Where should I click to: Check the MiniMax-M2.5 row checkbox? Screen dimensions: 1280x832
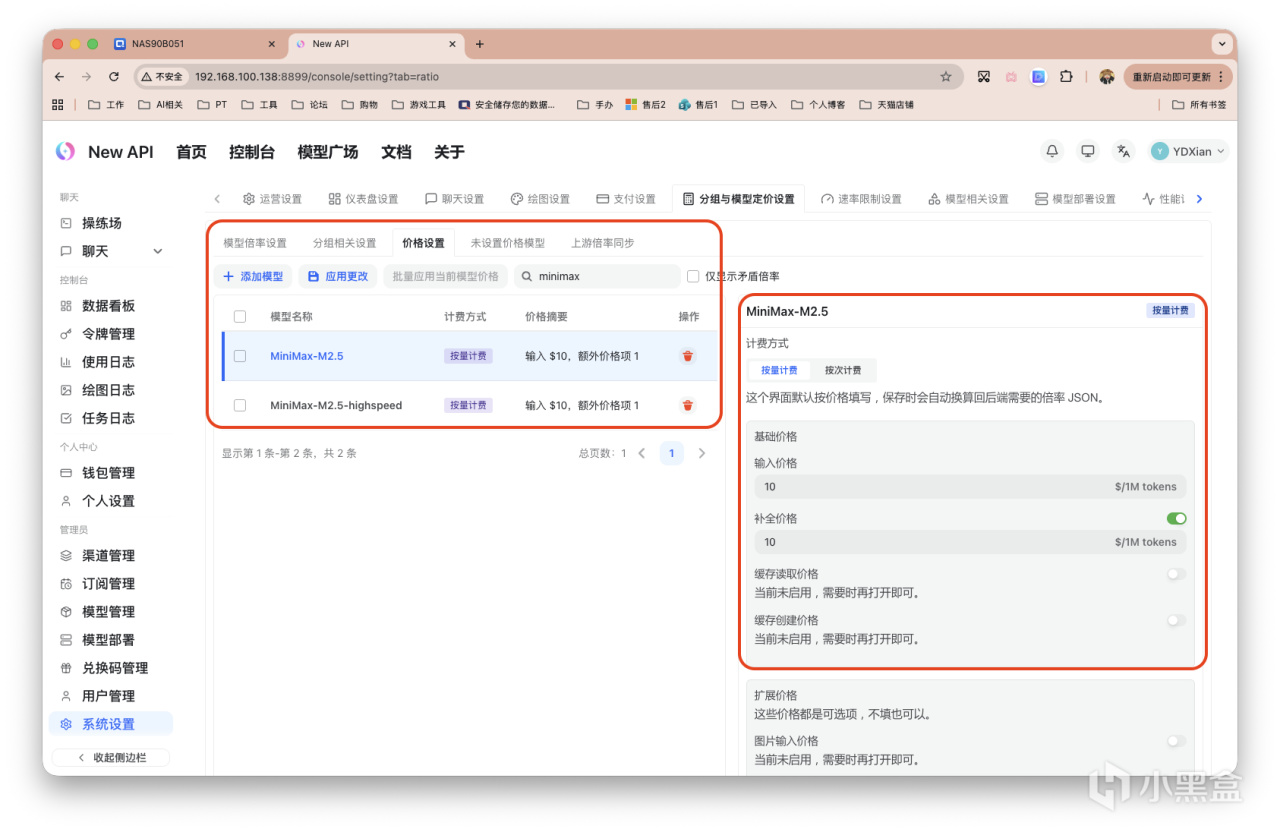240,356
